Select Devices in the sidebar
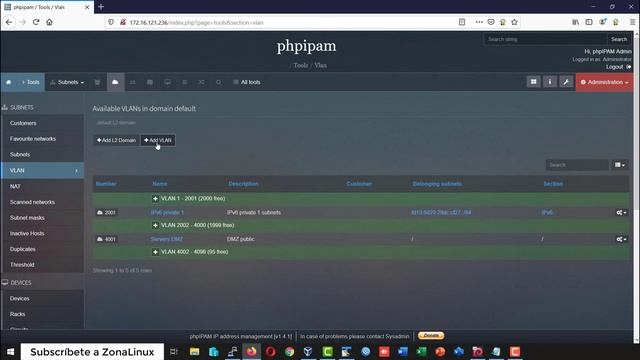Image resolution: width=640 pixels, height=360 pixels. pyautogui.click(x=42, y=298)
